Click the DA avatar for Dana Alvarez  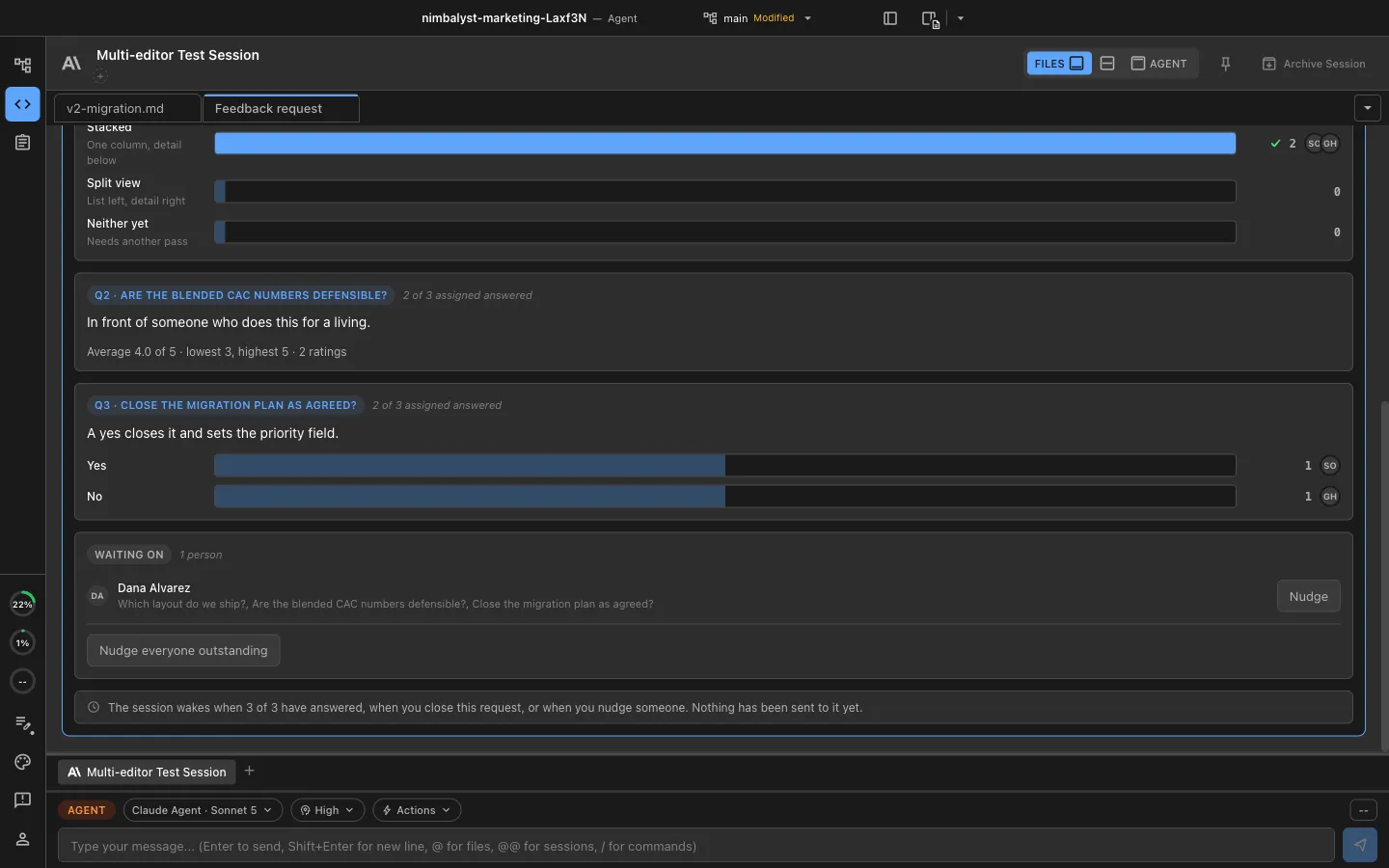pos(97,596)
